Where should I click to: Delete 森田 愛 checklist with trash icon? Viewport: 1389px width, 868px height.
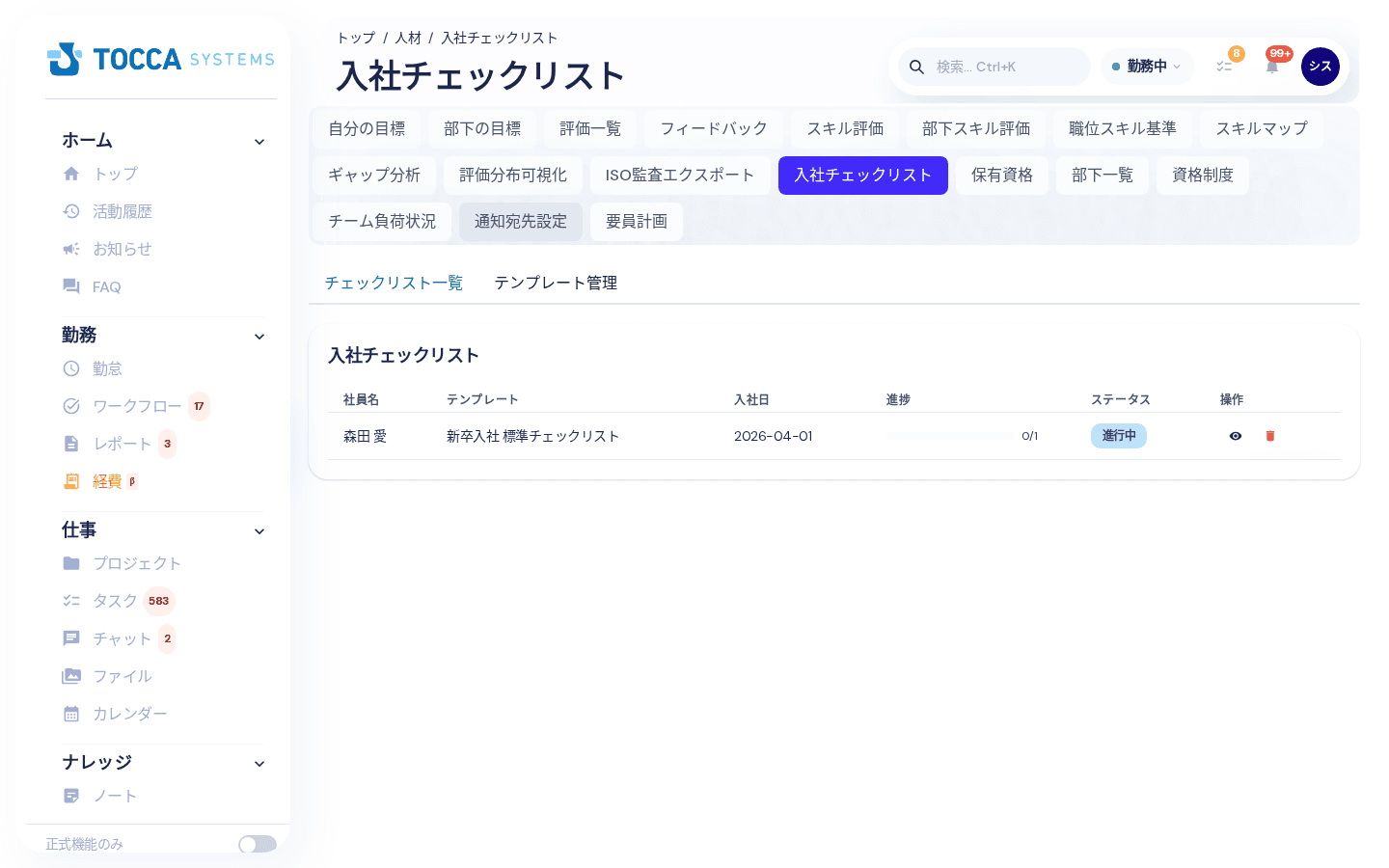(1270, 436)
